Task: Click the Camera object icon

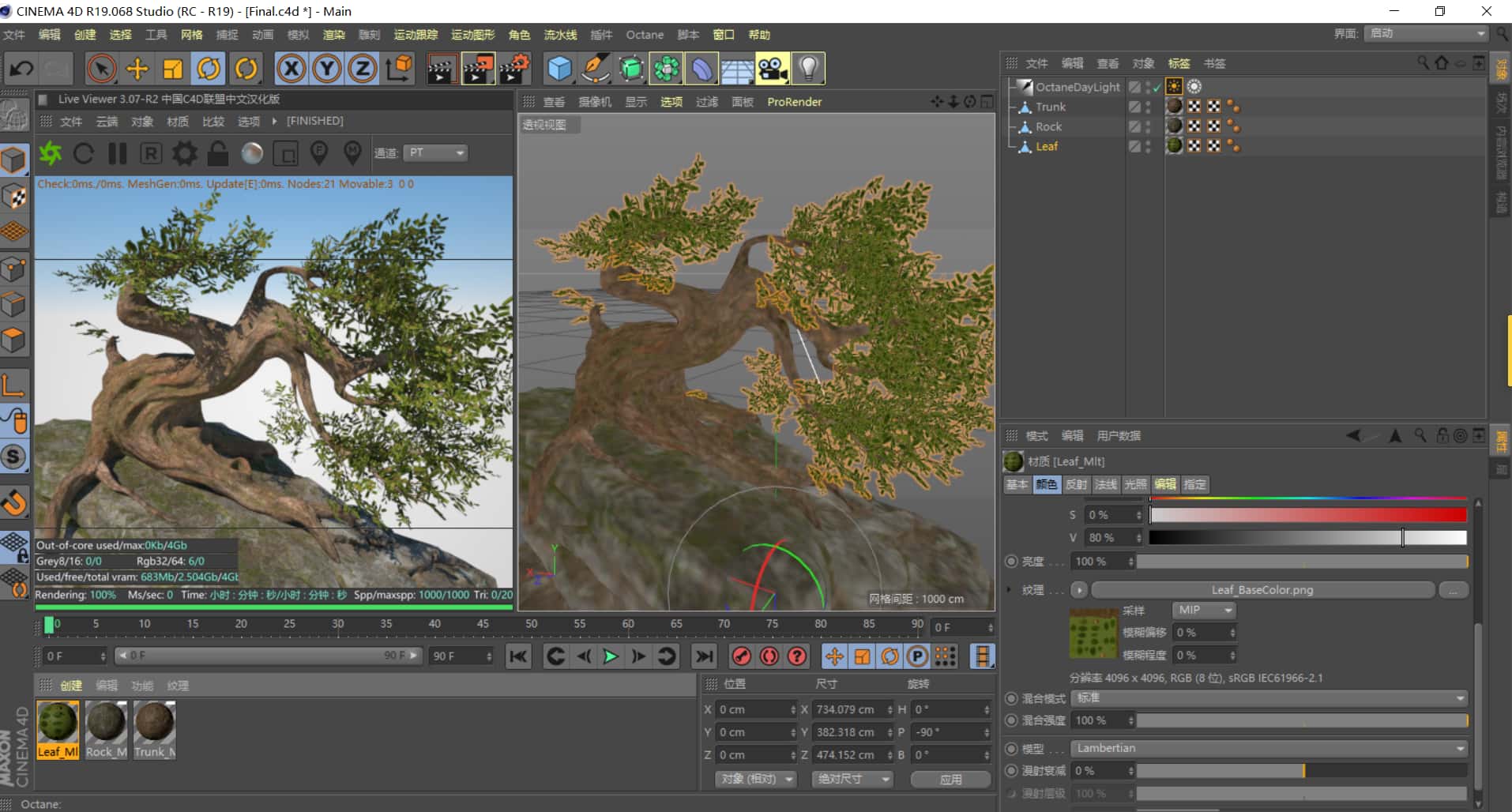Action: coord(773,69)
